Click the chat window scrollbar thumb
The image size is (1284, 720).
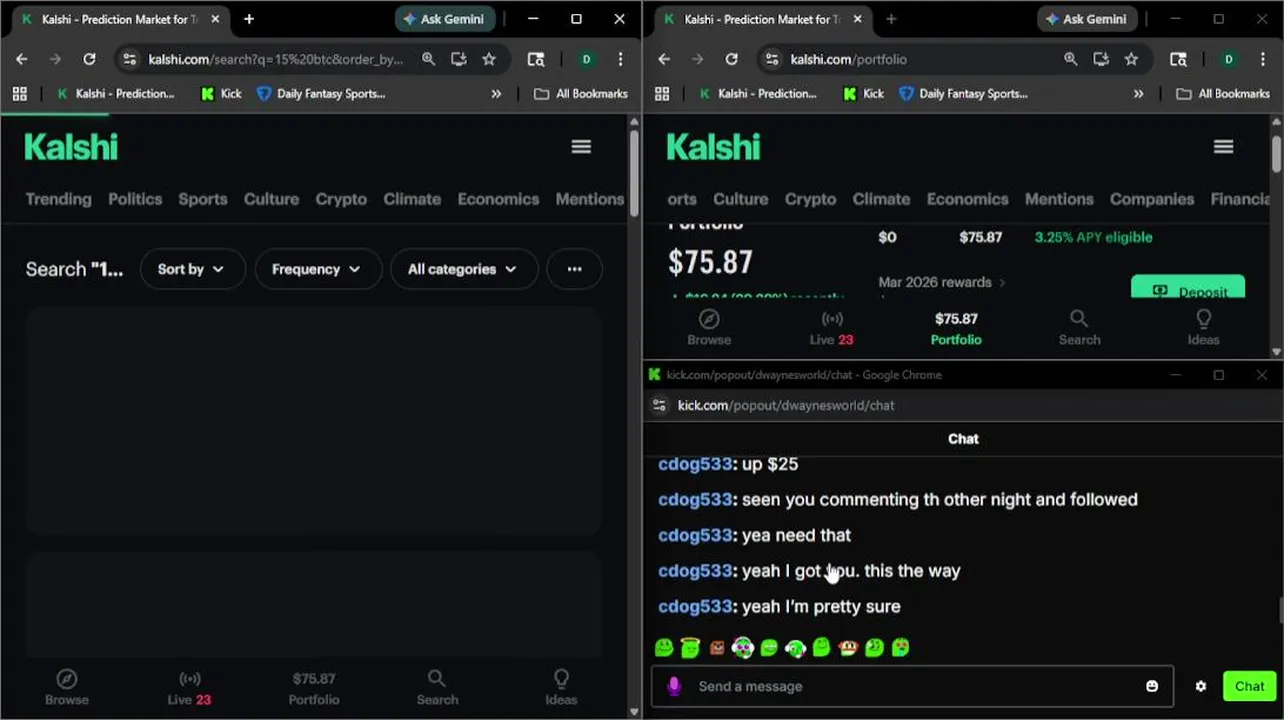tap(1280, 610)
